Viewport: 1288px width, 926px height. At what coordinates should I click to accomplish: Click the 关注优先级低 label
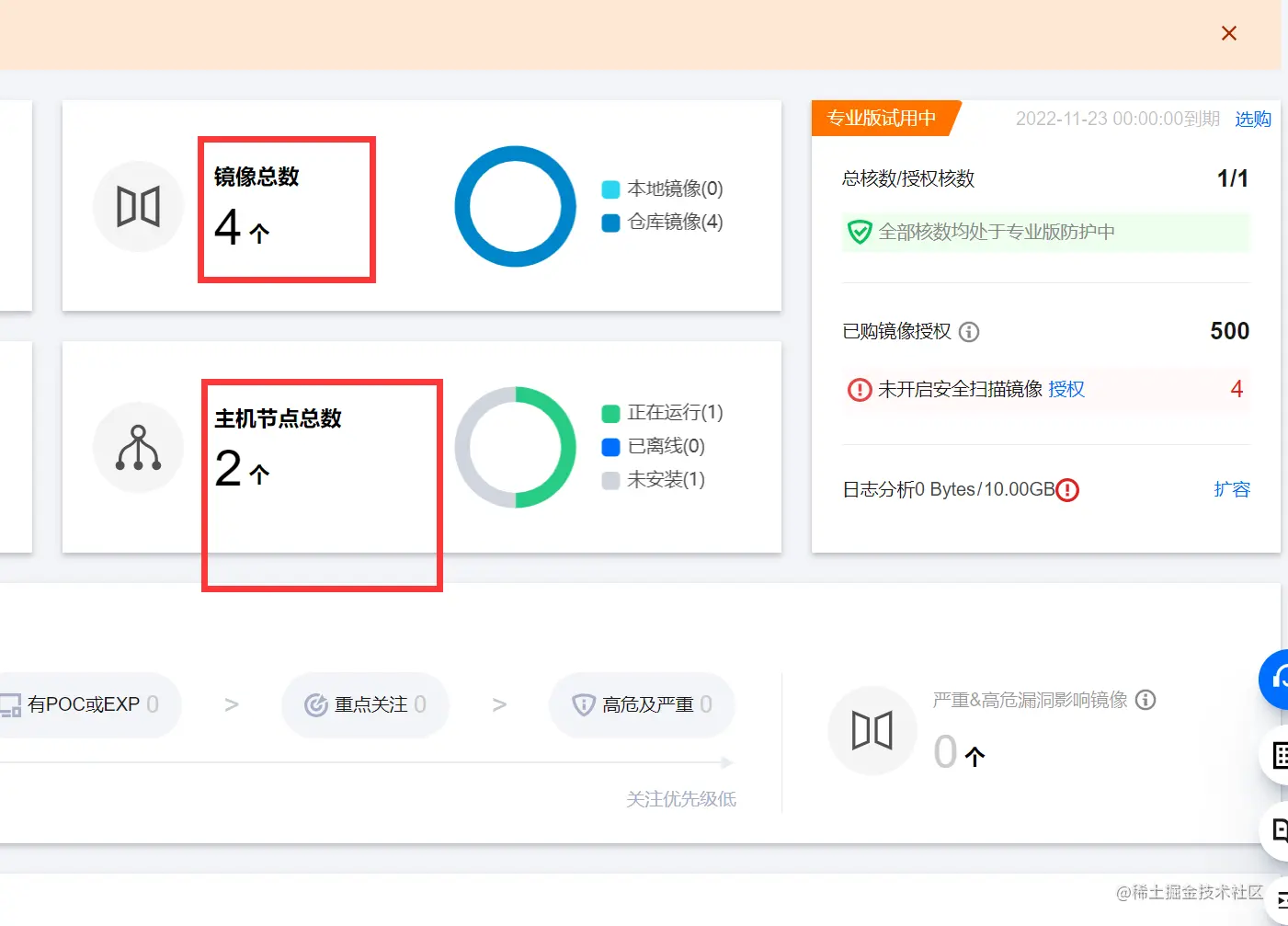pyautogui.click(x=681, y=799)
